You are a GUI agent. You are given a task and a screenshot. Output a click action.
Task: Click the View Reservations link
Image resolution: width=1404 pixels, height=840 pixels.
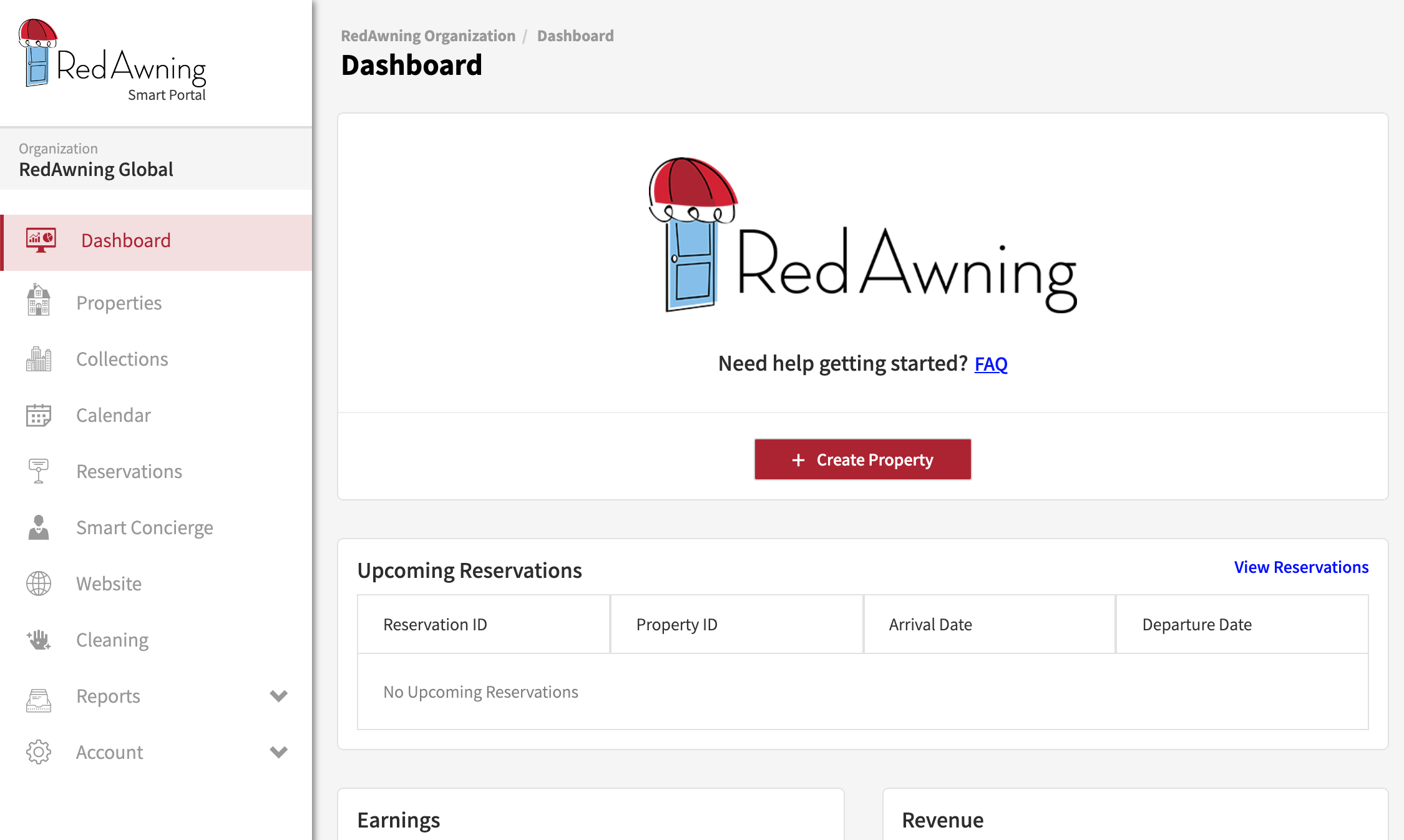coord(1301,567)
